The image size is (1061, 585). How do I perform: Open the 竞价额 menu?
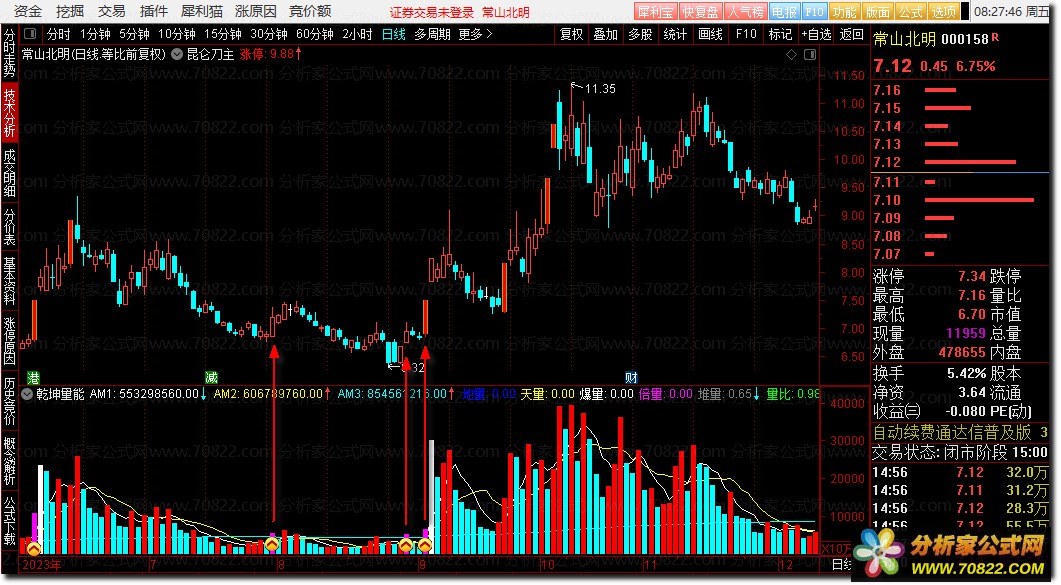pos(310,11)
